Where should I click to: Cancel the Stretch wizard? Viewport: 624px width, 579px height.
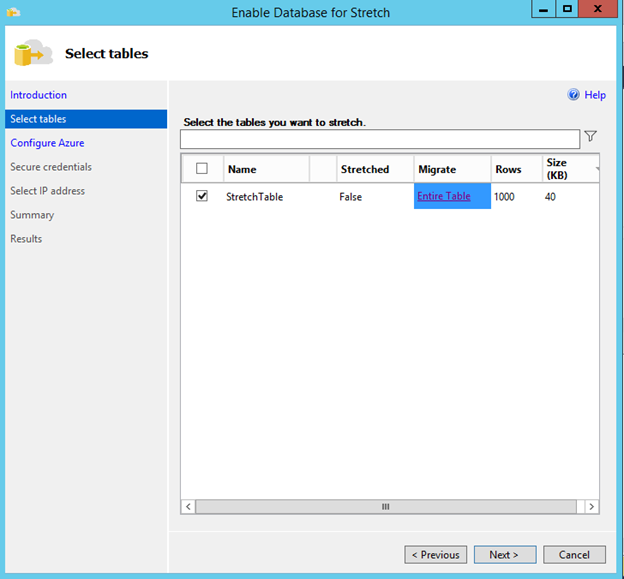point(574,554)
